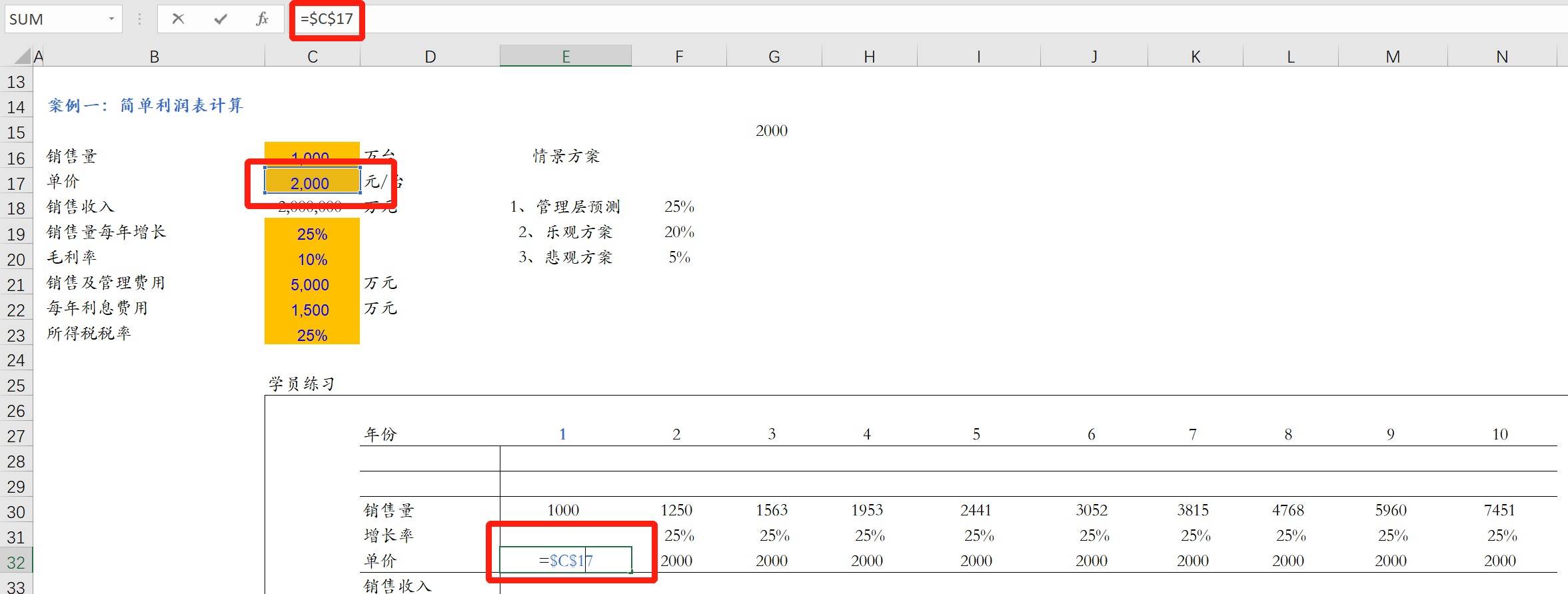Viewport: 1568px width, 594px height.
Task: Select row 32 header
Action: click(x=16, y=563)
